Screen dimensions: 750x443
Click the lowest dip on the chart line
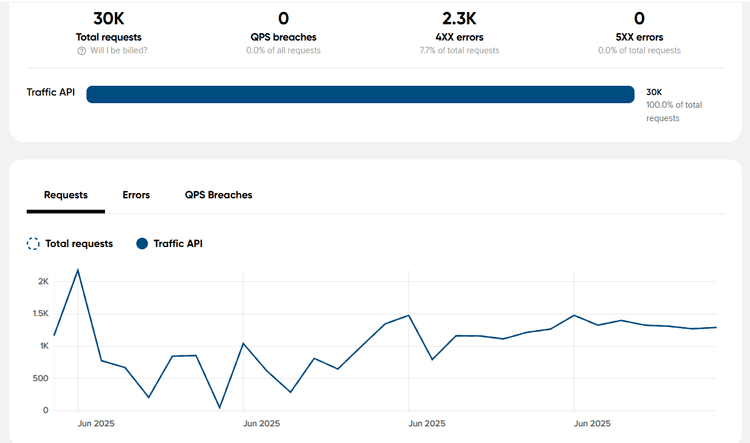pos(220,407)
